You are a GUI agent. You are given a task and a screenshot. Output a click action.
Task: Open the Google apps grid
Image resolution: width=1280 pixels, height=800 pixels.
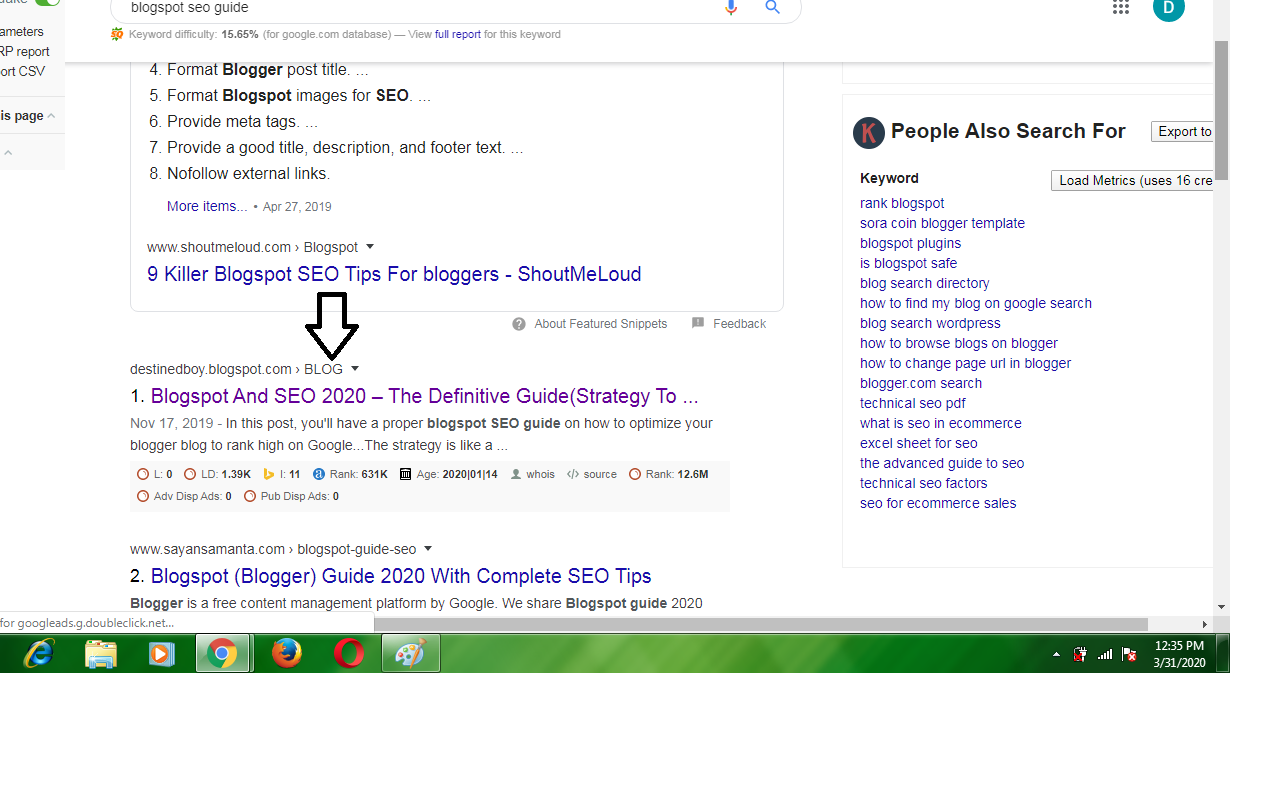click(1121, 8)
